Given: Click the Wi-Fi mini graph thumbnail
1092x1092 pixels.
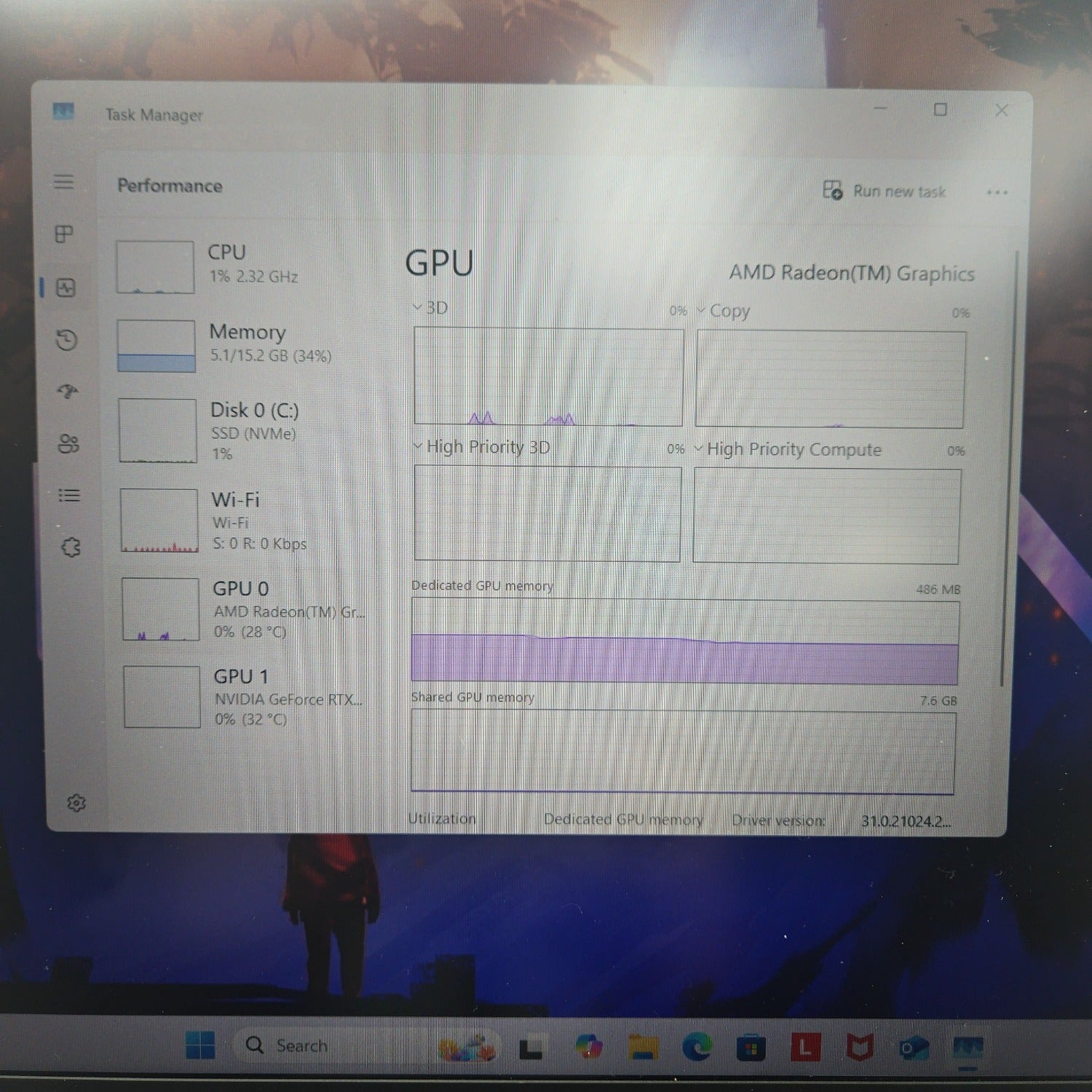Looking at the screenshot, I should (159, 521).
